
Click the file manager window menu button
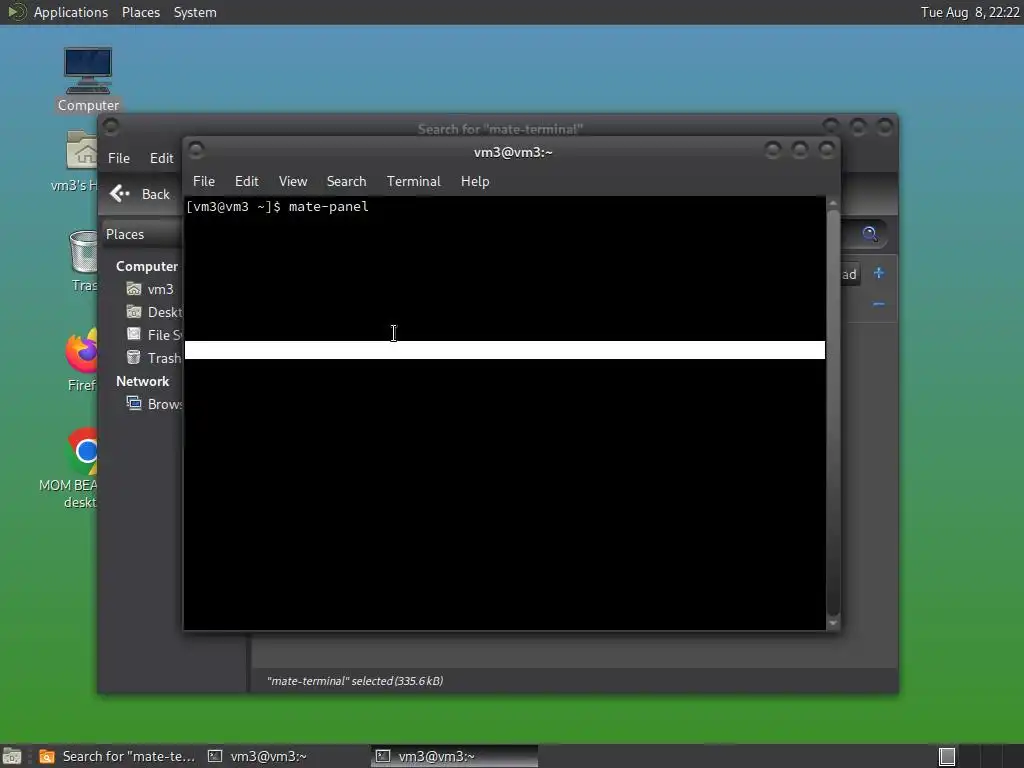click(x=111, y=126)
